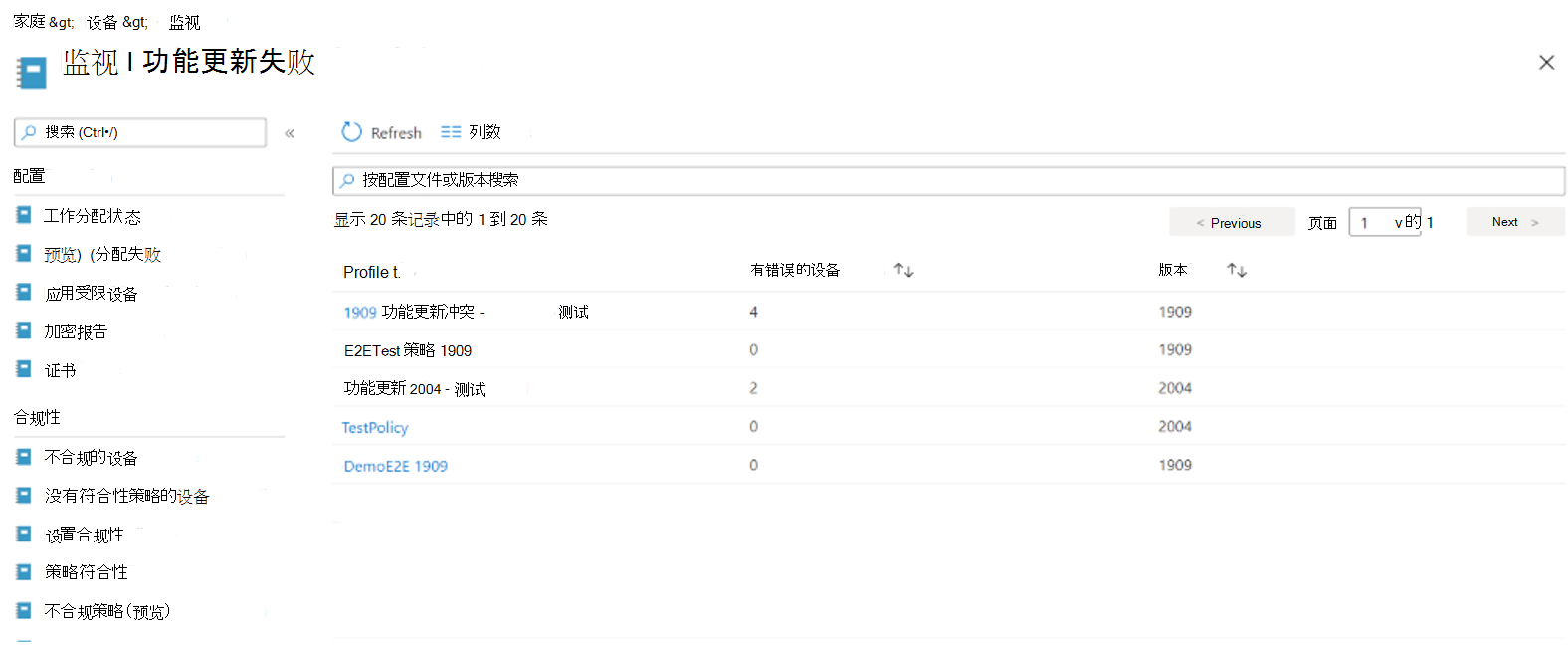Click the icon next to 不合规策略(预览)
The height and width of the screenshot is (649, 1568).
pos(24,610)
